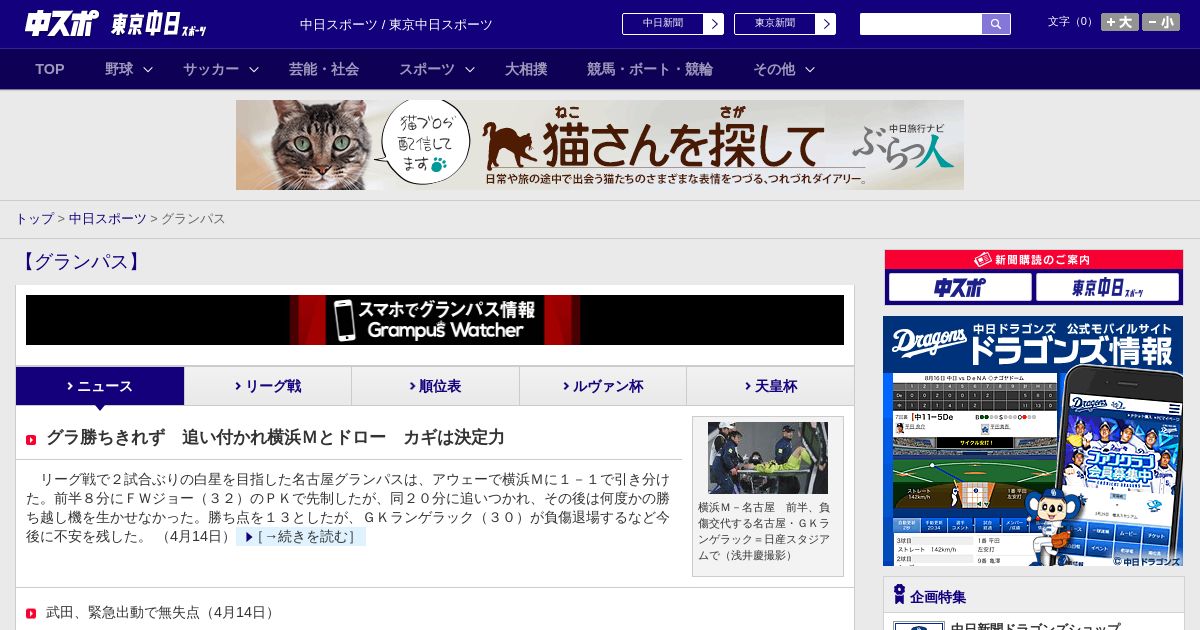Decrease text size with －小 button
1200x630 pixels.
coord(1161,22)
